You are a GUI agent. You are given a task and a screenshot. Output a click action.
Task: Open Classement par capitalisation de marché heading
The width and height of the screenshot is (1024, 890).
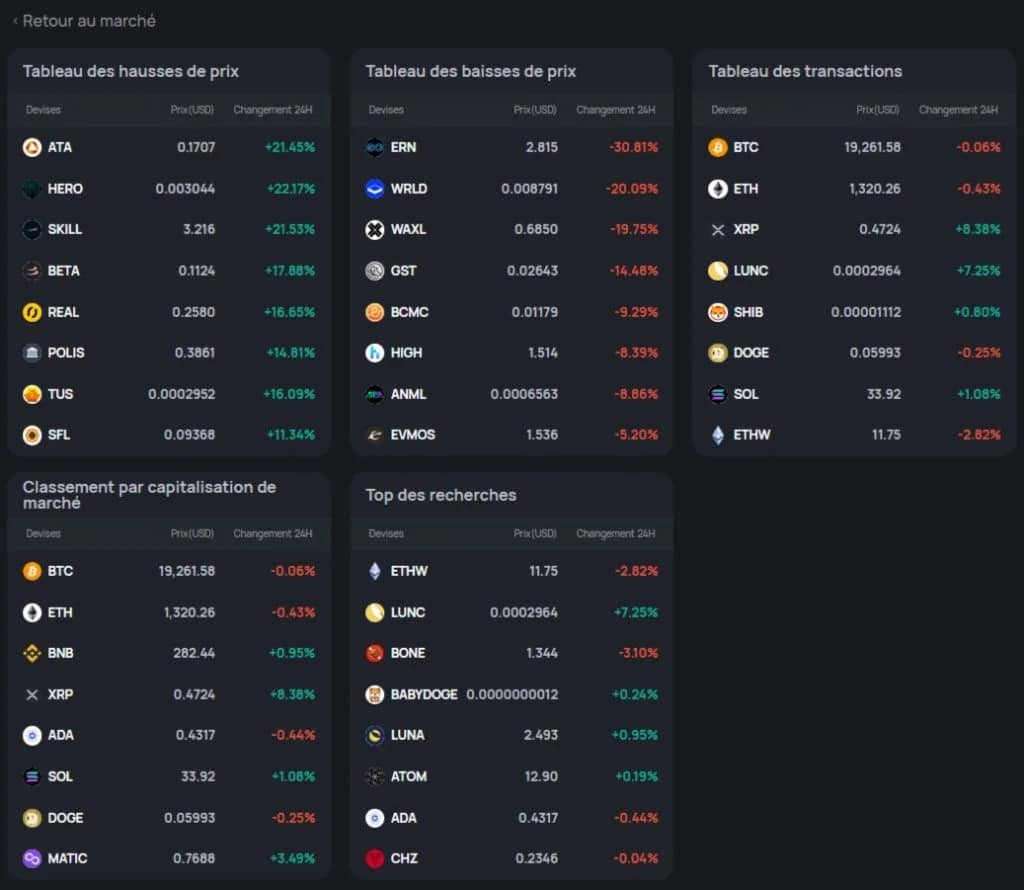pyautogui.click(x=149, y=495)
